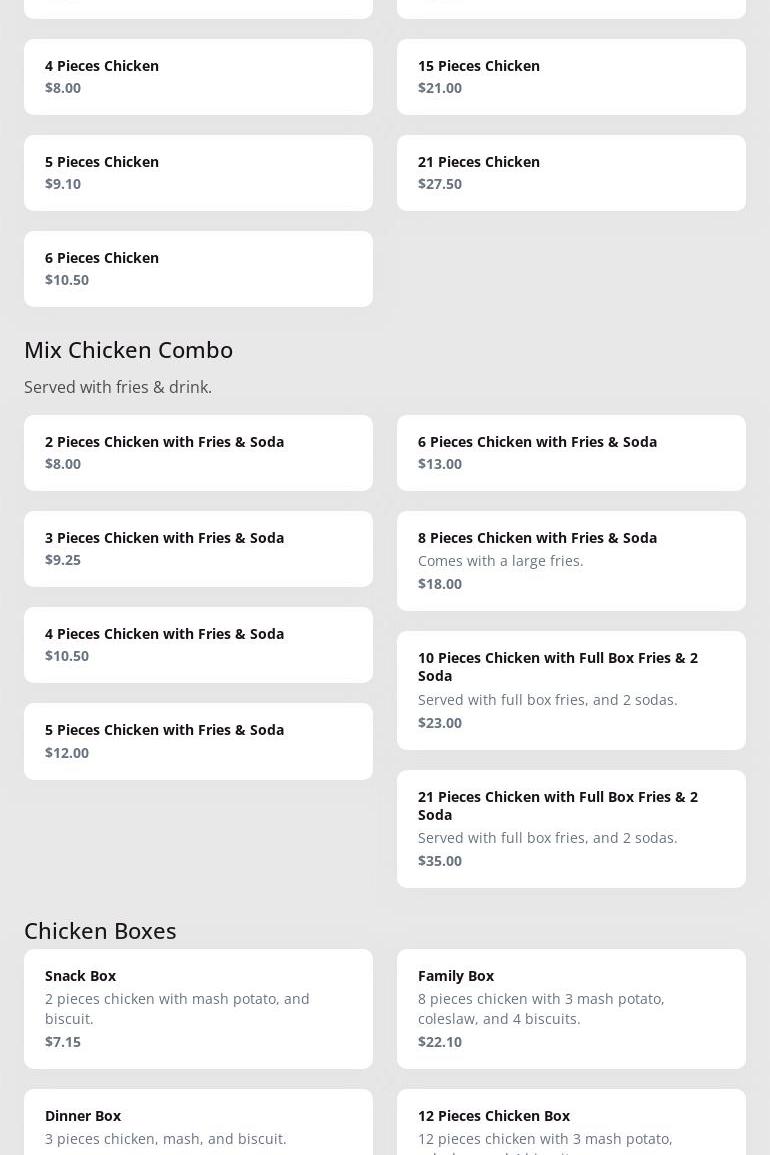
Task: Select 5 Pieces Chicken with Fries & Soda
Action: point(198,741)
